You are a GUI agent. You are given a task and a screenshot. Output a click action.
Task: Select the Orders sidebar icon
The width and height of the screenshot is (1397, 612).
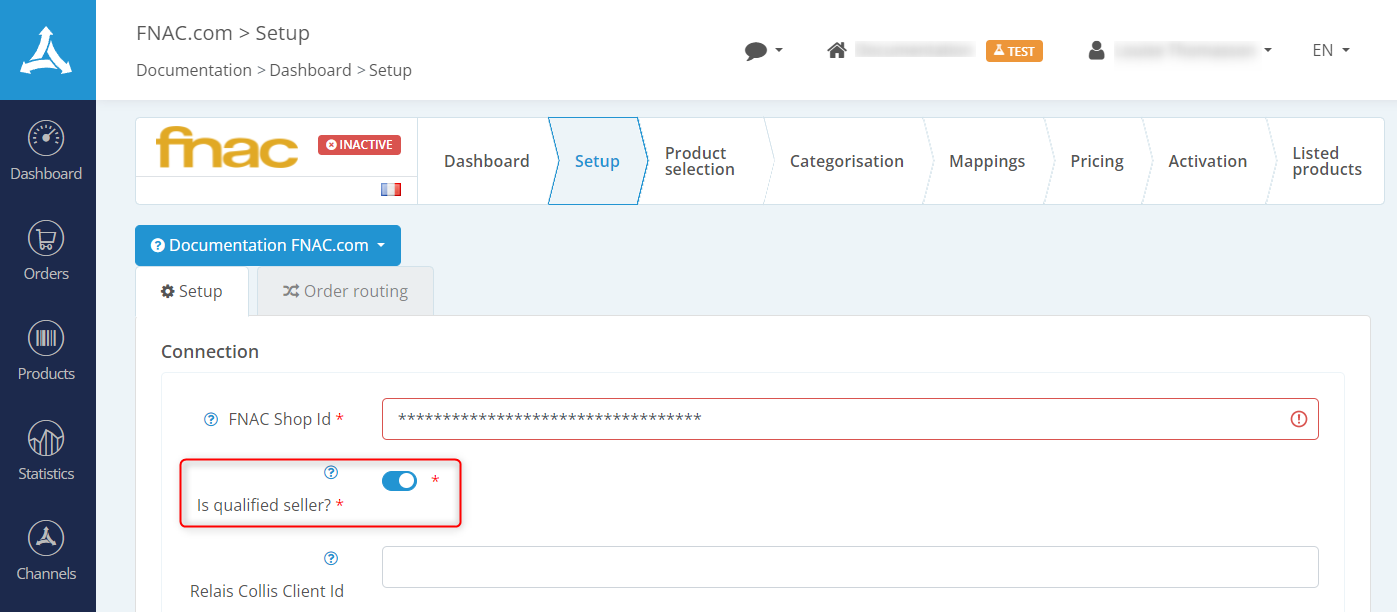(x=46, y=250)
